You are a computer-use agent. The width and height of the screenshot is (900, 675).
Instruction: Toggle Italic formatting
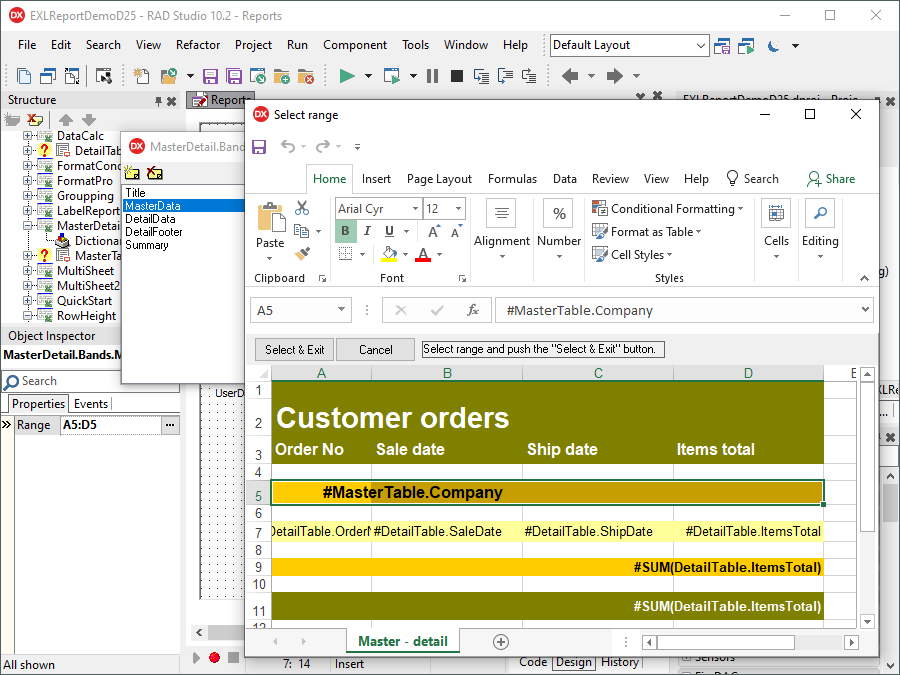pyautogui.click(x=367, y=231)
